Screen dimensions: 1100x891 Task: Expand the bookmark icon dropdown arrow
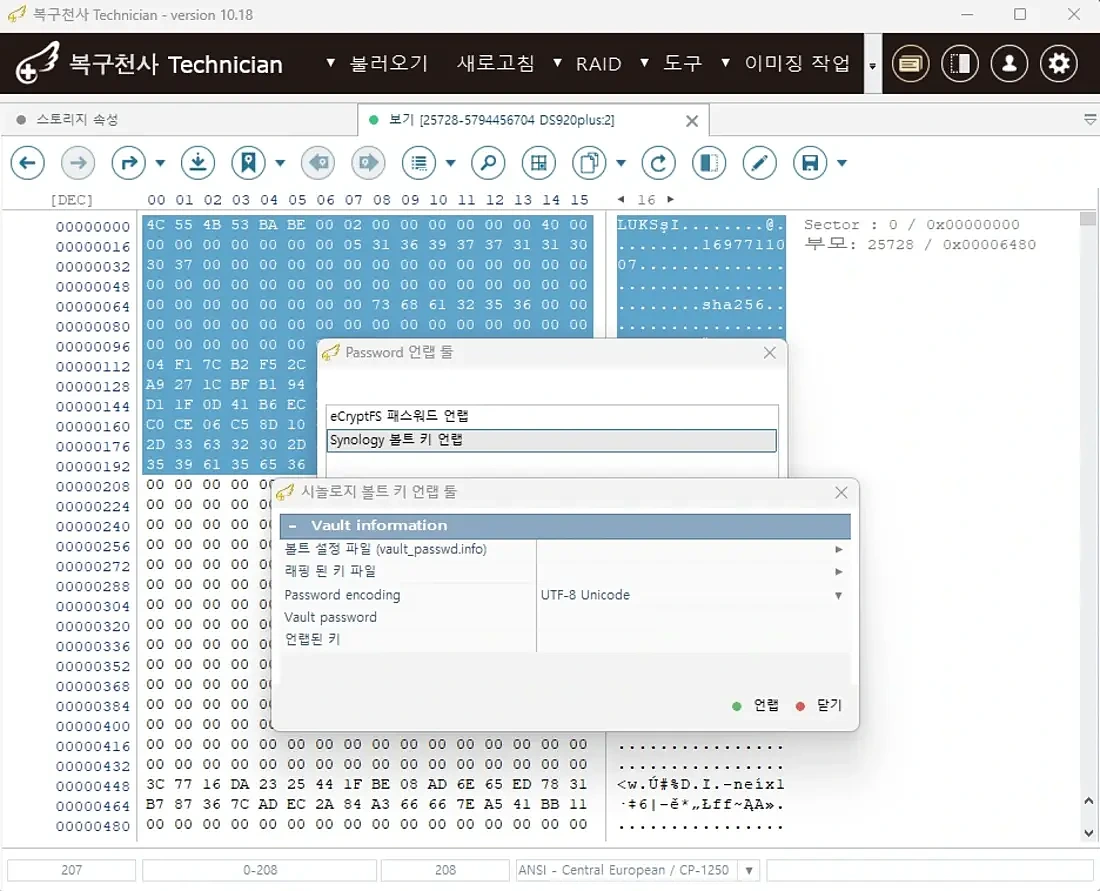[280, 163]
